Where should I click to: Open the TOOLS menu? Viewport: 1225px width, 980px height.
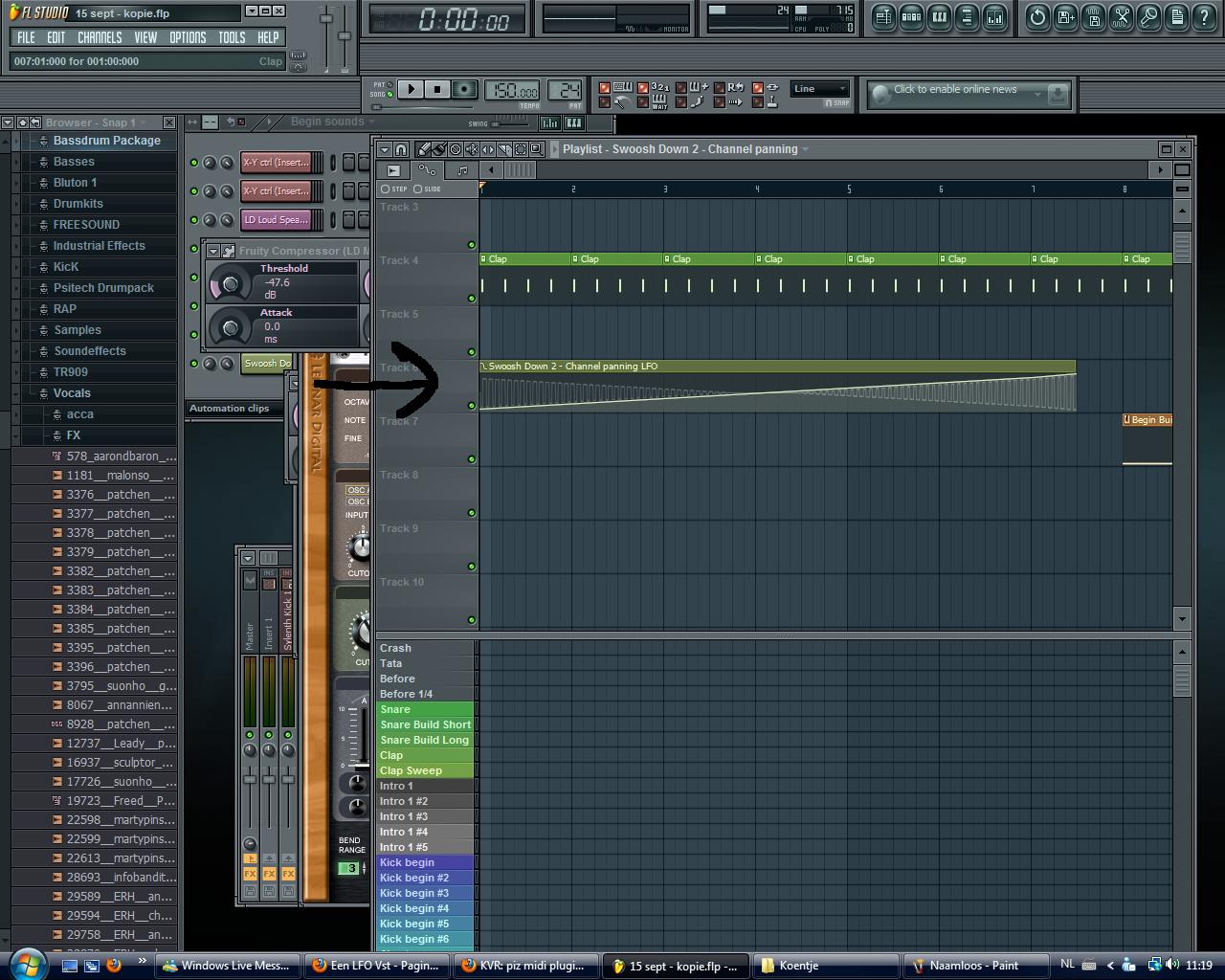coord(232,37)
